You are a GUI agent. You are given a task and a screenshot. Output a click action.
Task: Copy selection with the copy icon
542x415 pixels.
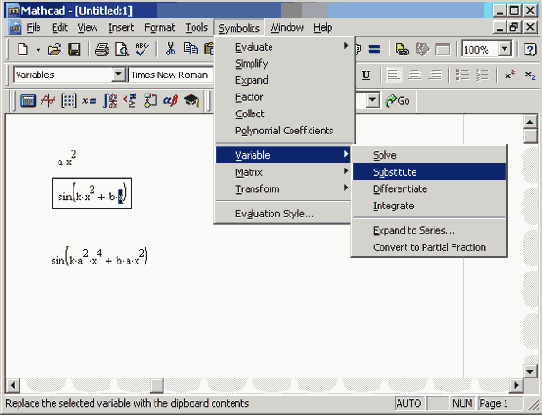190,49
